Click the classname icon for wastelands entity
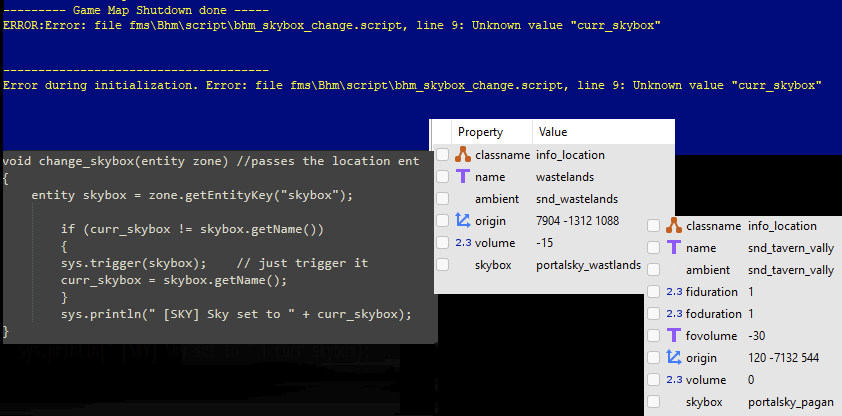The width and height of the screenshot is (842, 416). coord(463,155)
